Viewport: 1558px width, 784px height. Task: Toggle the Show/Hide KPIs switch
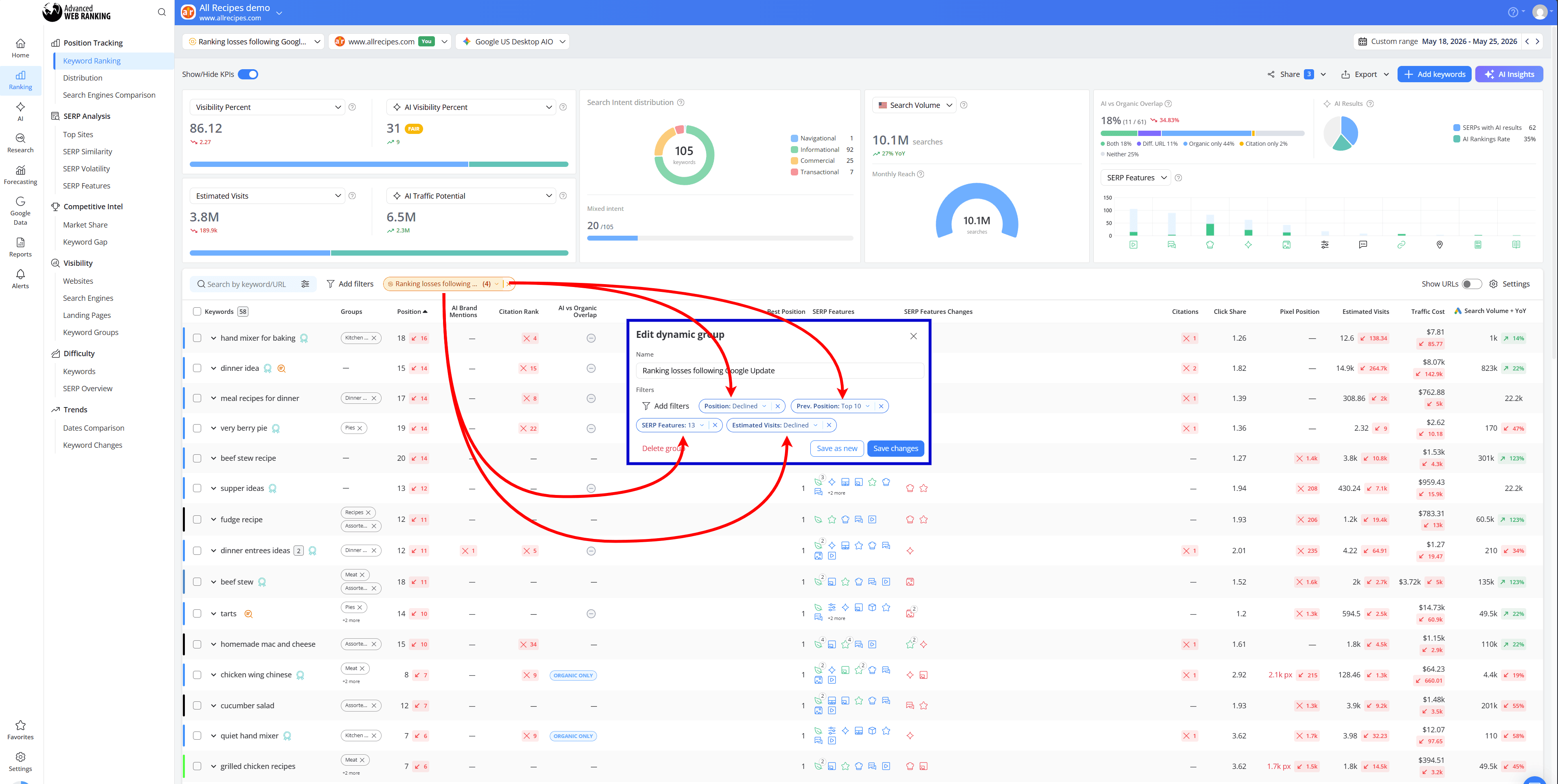click(248, 74)
